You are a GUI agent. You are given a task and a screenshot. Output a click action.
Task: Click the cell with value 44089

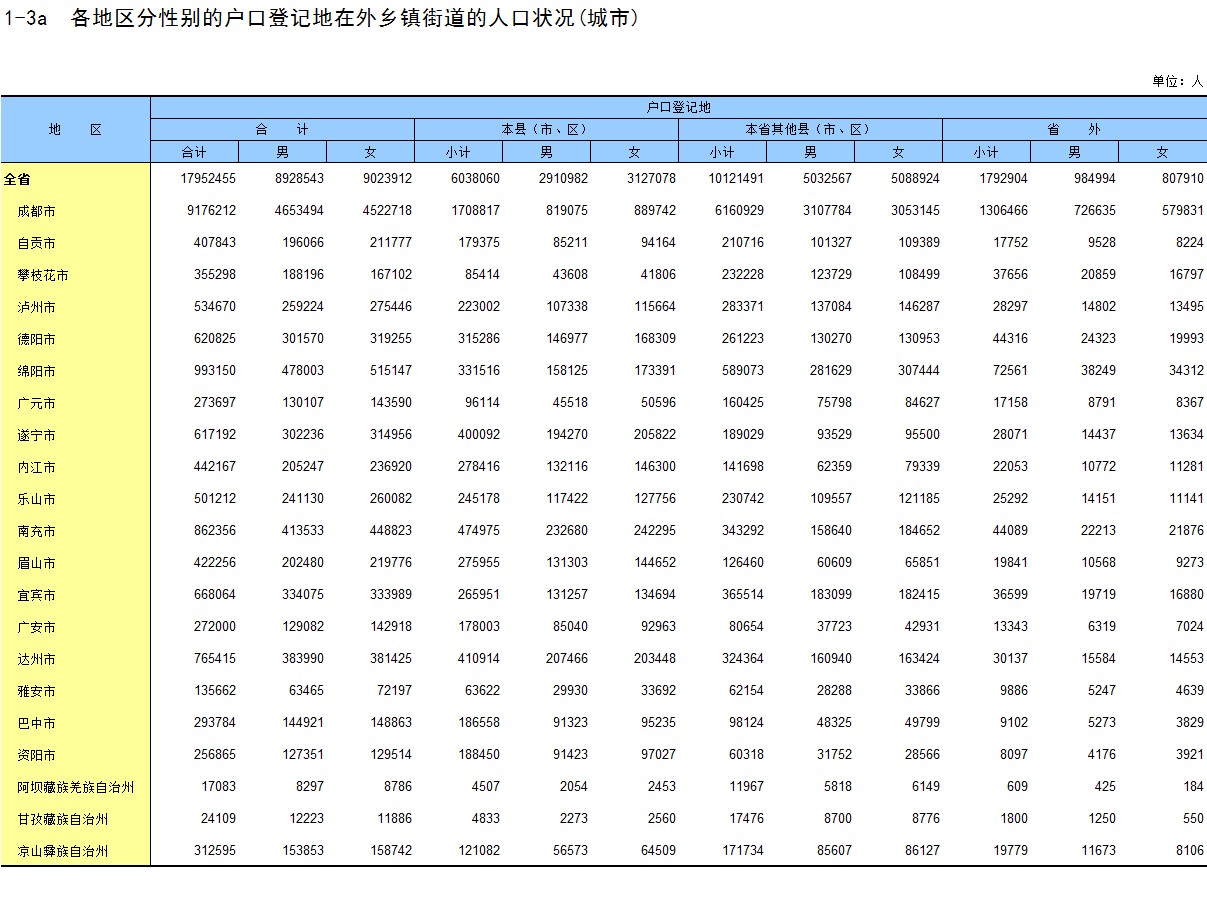[x=1010, y=531]
